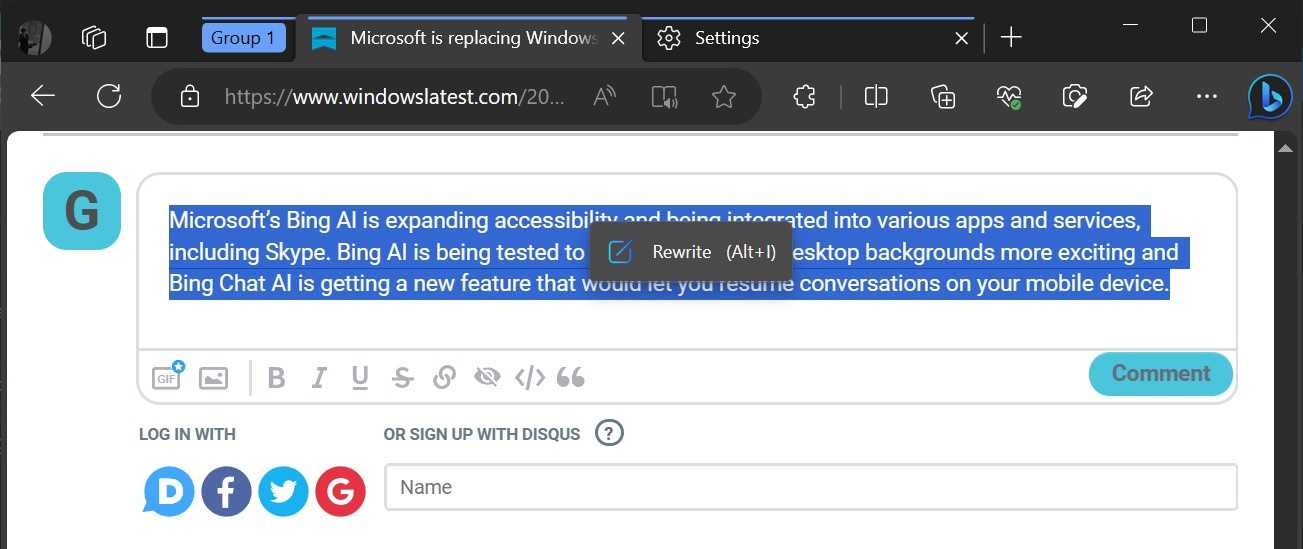Image resolution: width=1303 pixels, height=549 pixels.
Task: Open the Extensions puzzle icon
Action: pyautogui.click(x=805, y=97)
